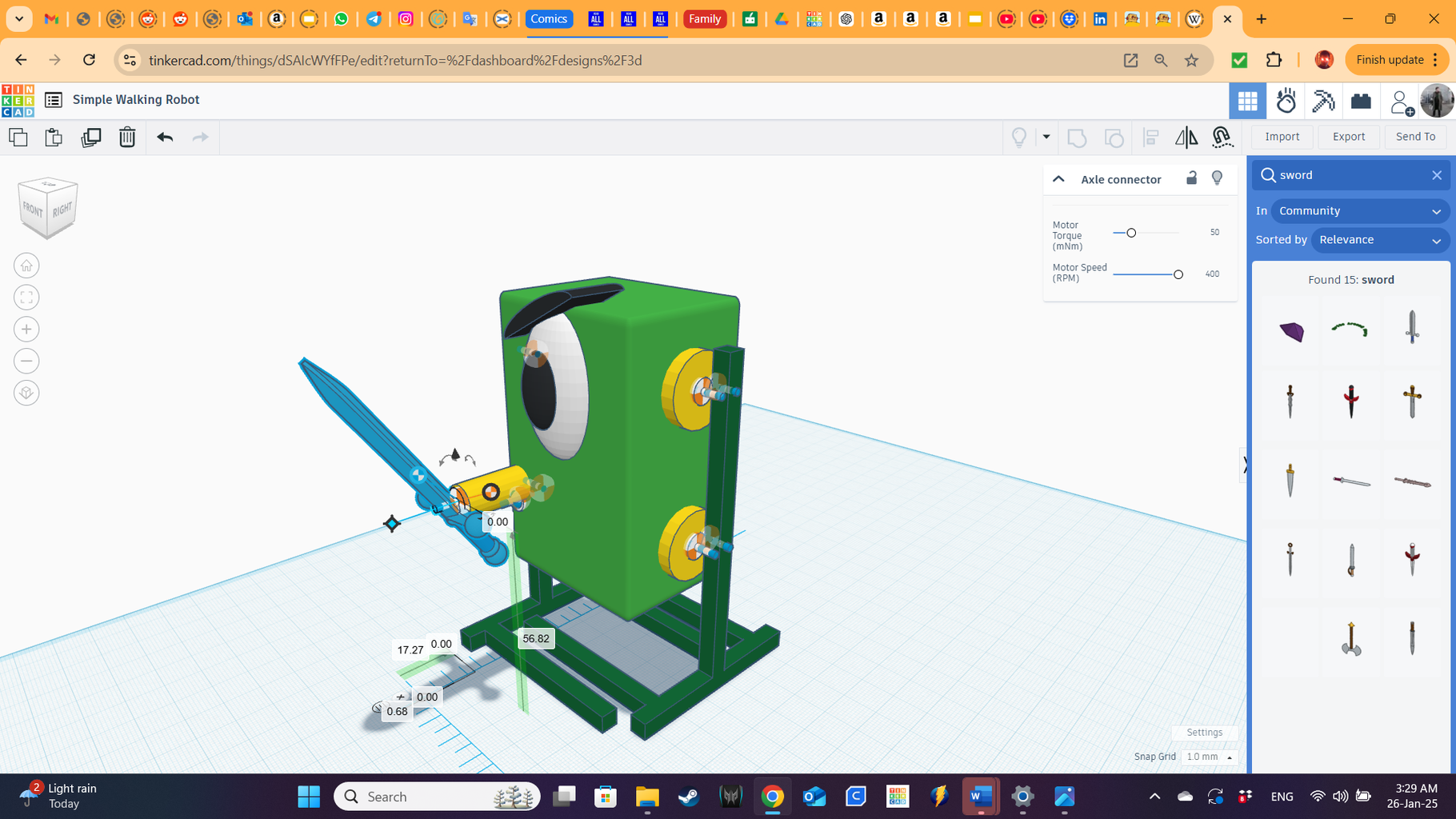The width and height of the screenshot is (1456, 819).
Task: Open the Comics bookmark tab group
Action: coord(549,18)
